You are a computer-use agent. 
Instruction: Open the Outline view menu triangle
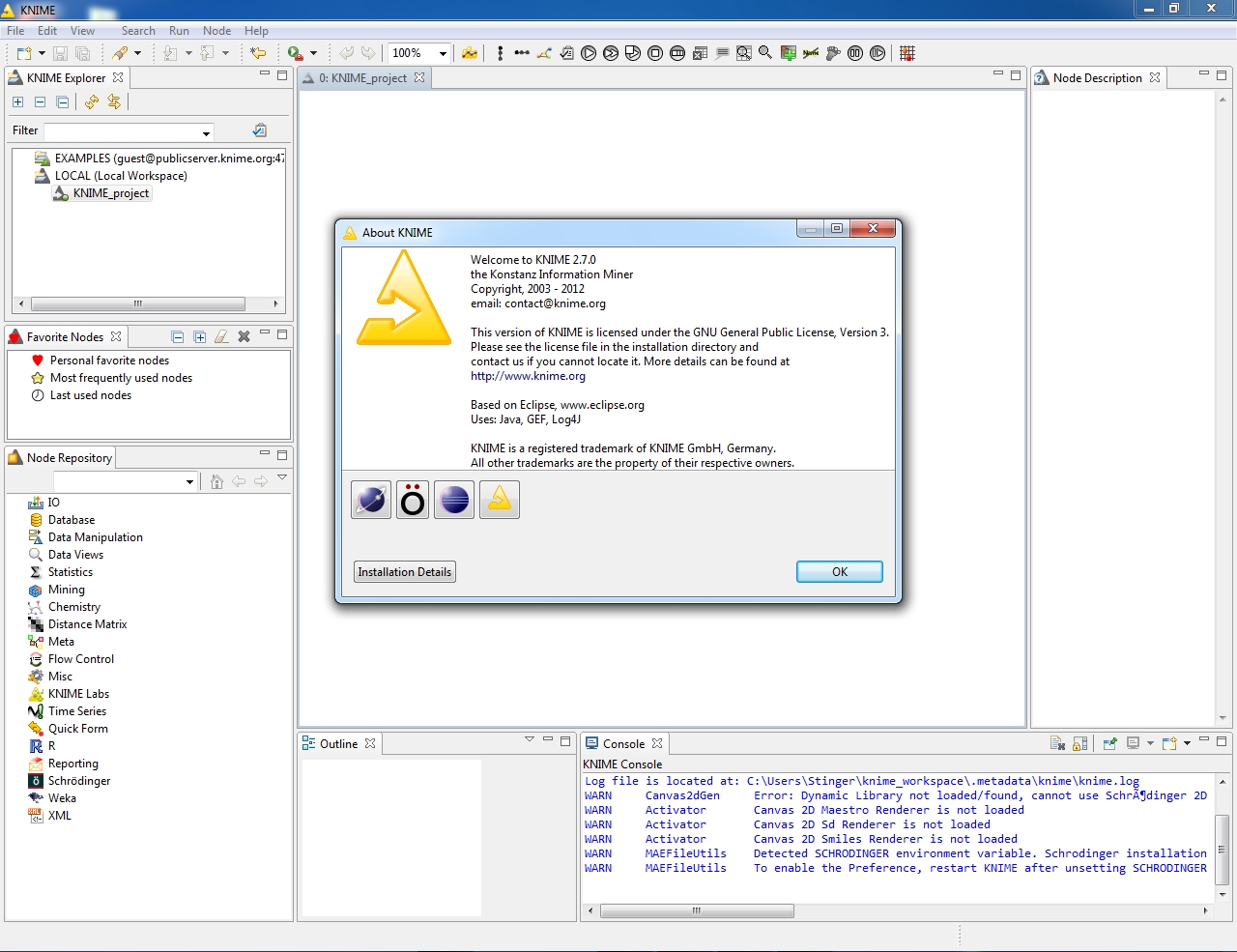[x=529, y=739]
